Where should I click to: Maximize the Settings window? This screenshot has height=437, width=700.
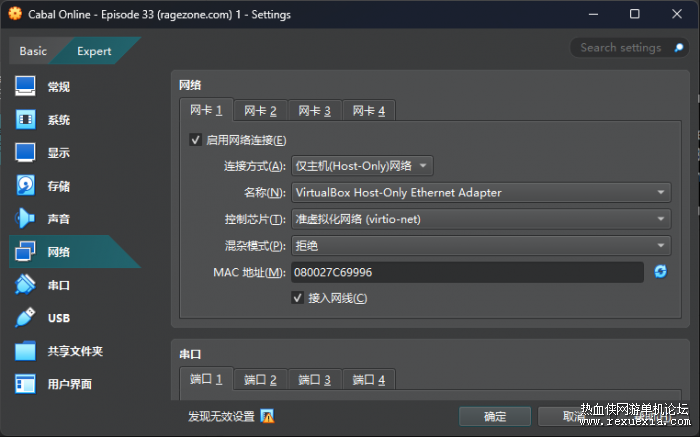click(x=634, y=14)
